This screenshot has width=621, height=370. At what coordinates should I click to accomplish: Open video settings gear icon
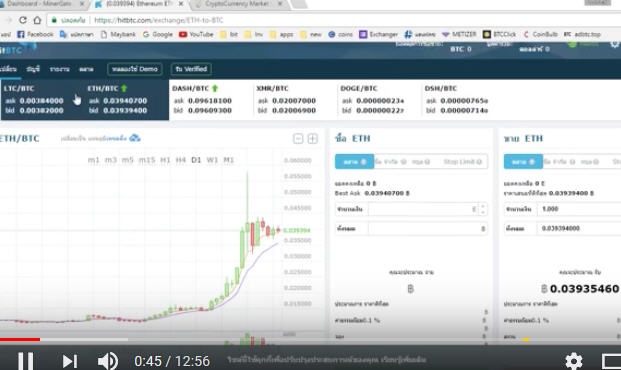(573, 361)
